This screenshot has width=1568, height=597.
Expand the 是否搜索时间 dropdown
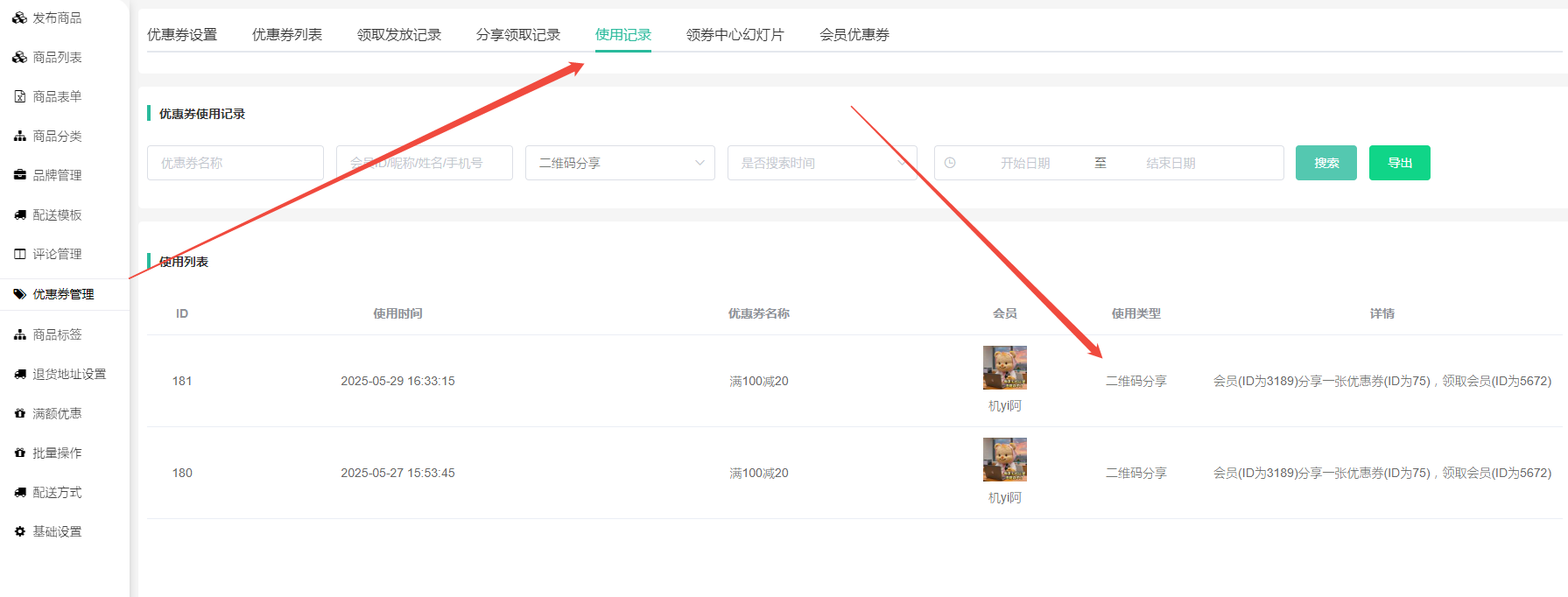[x=821, y=163]
